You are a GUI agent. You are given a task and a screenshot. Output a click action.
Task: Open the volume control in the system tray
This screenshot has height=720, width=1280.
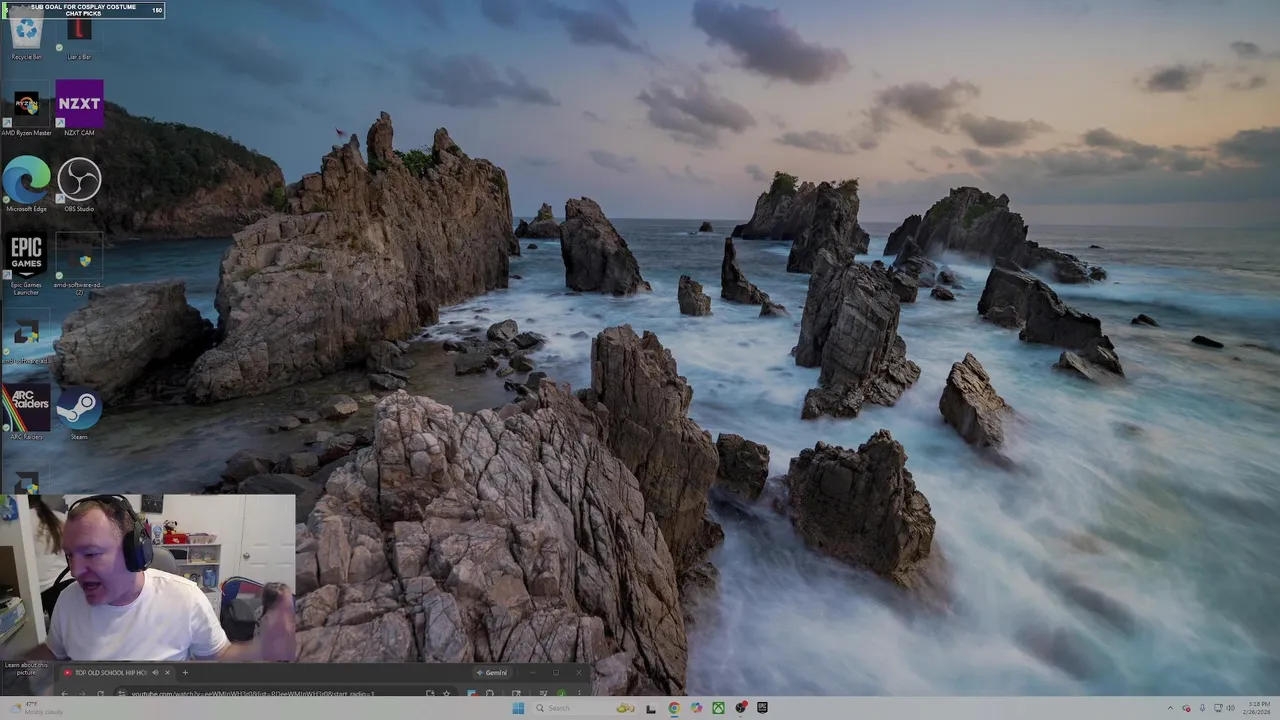1230,708
